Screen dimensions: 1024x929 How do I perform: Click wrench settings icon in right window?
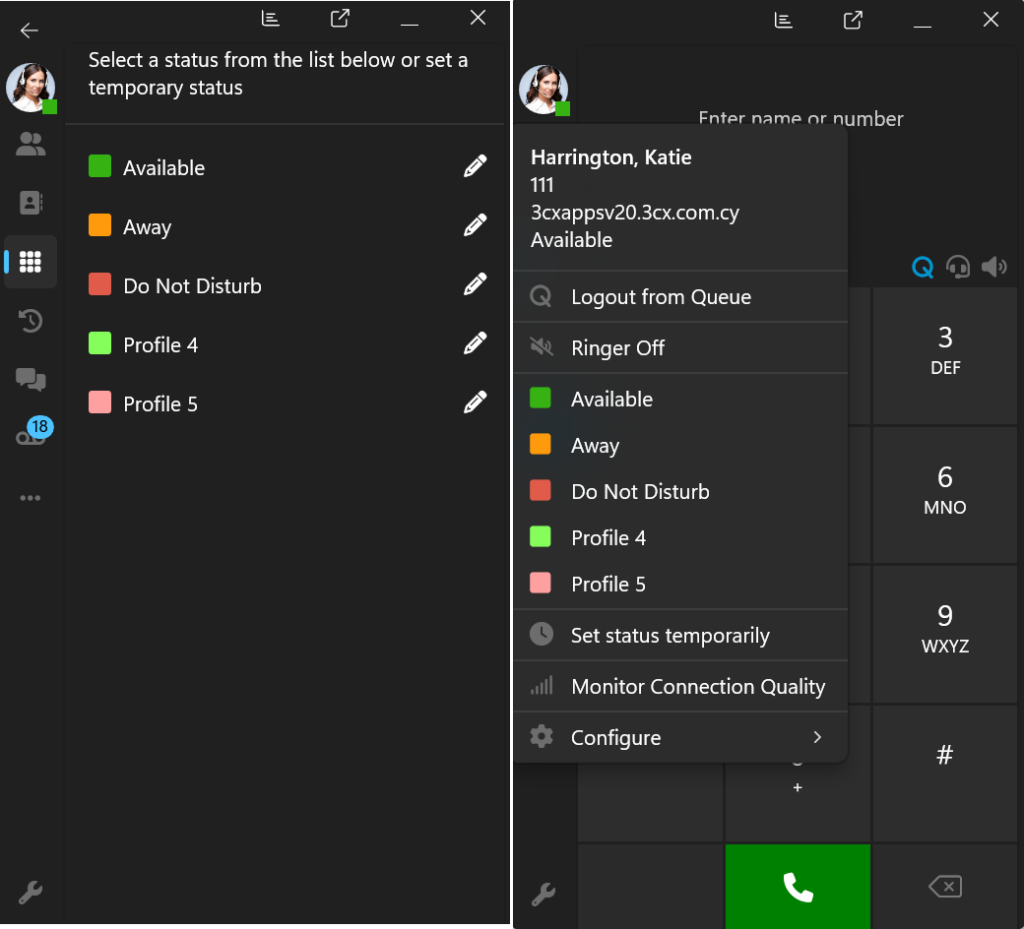[x=543, y=894]
